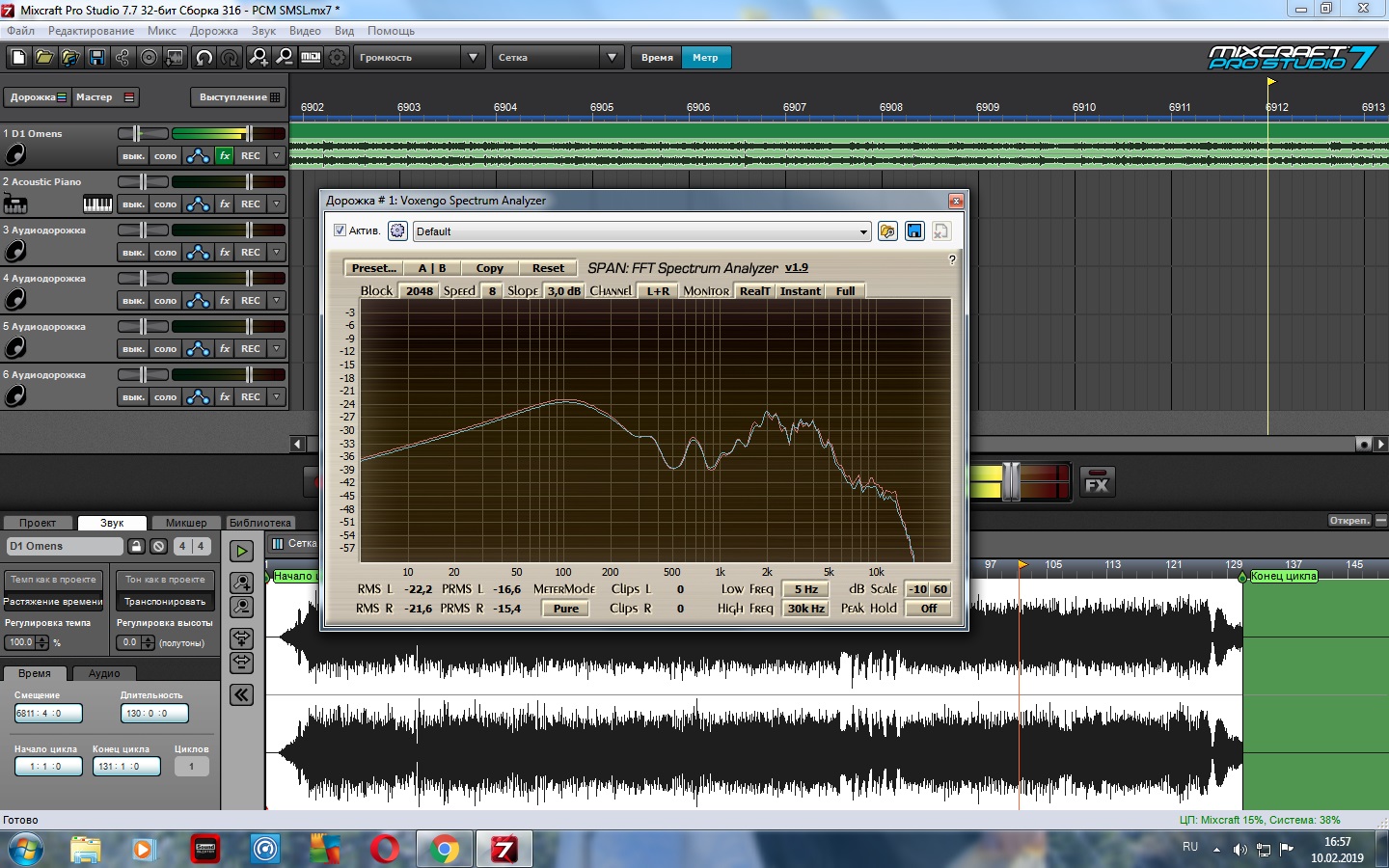Arm REC on the D1 Omens track
The image size is (1389, 868).
click(x=251, y=155)
